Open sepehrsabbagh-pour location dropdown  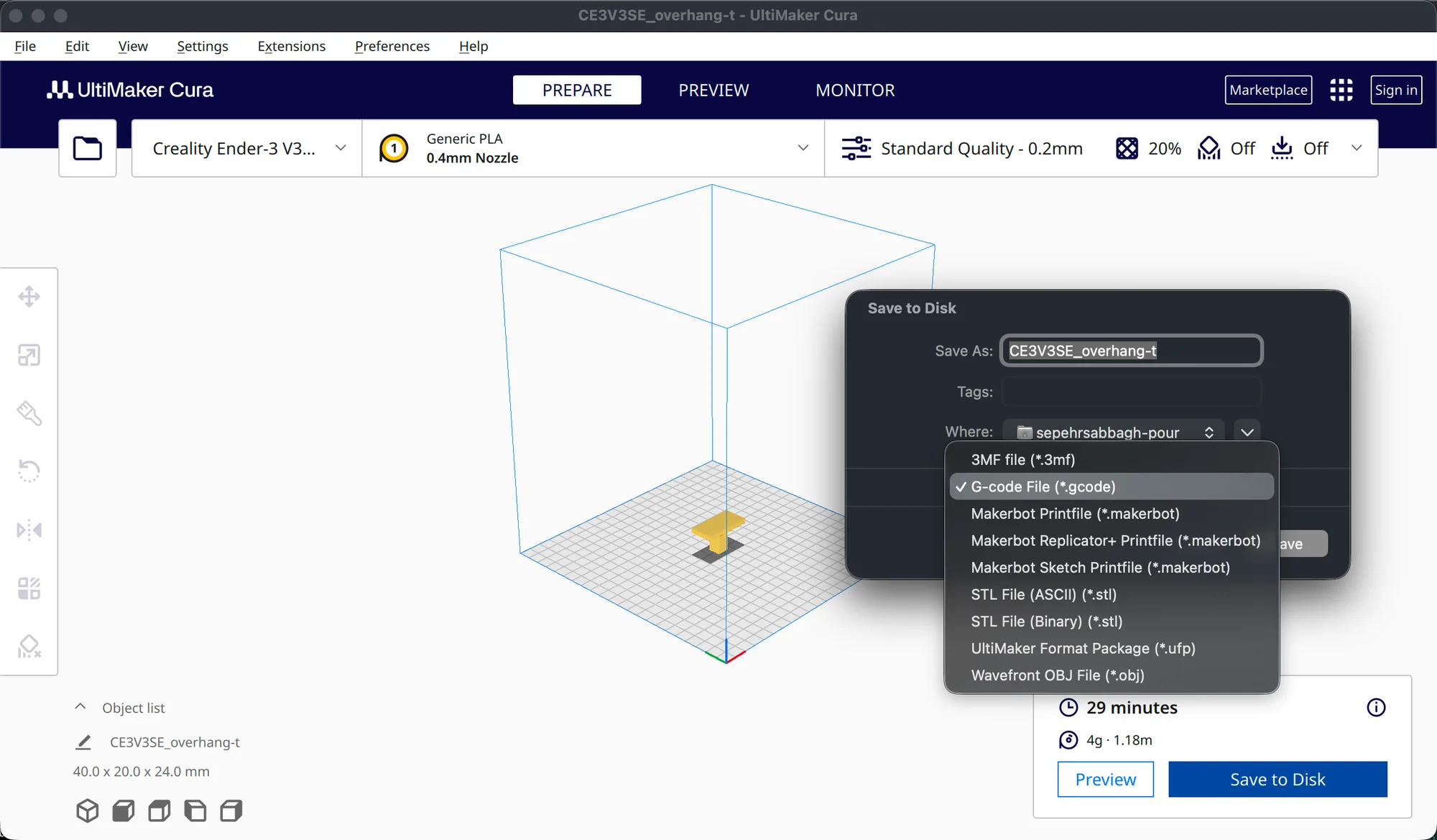click(1114, 432)
